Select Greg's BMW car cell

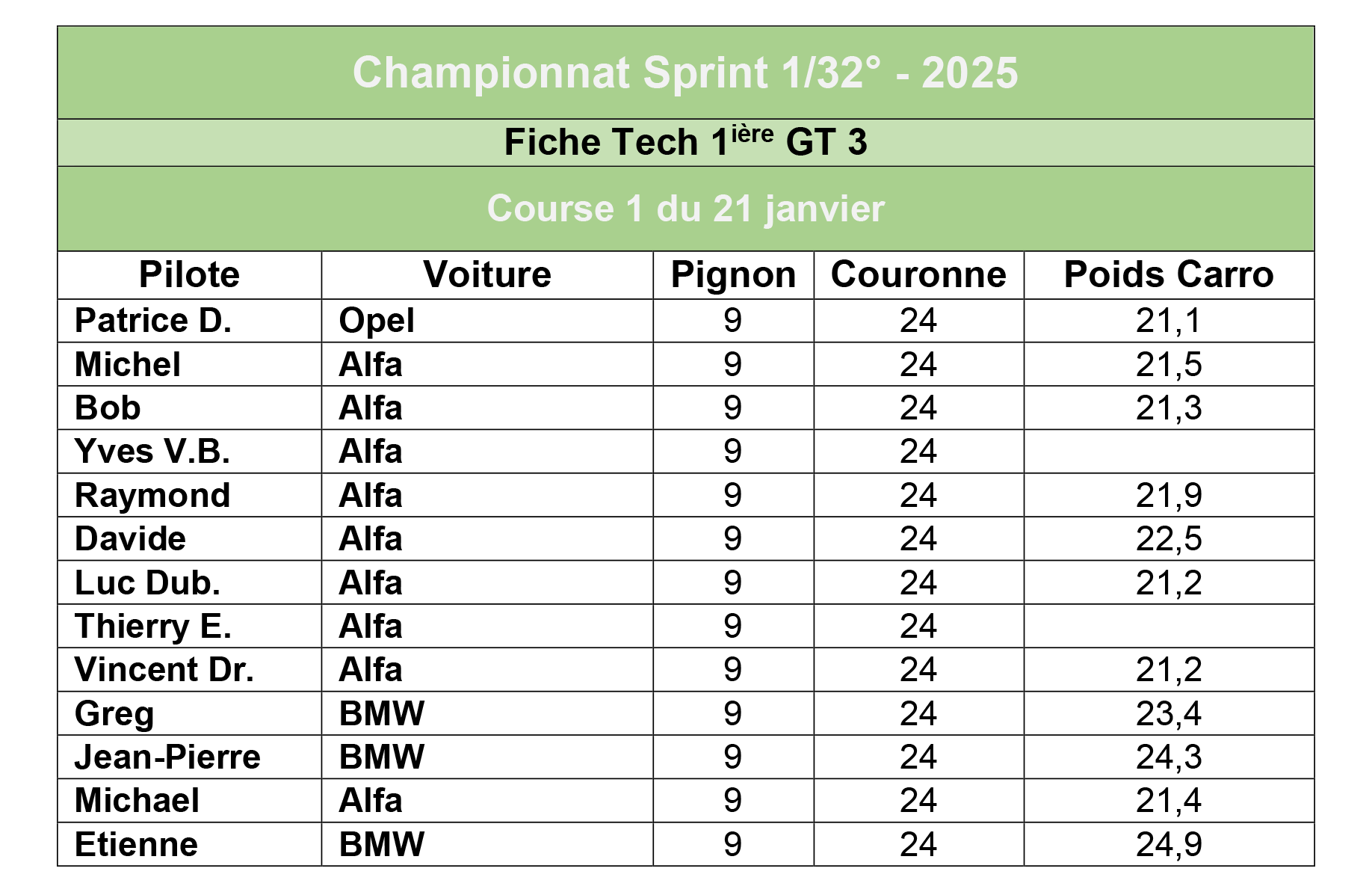(487, 713)
